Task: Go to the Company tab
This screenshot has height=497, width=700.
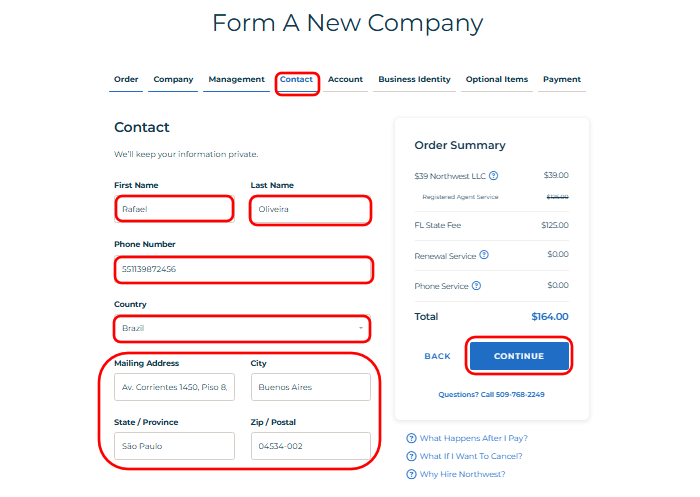Action: [x=173, y=80]
